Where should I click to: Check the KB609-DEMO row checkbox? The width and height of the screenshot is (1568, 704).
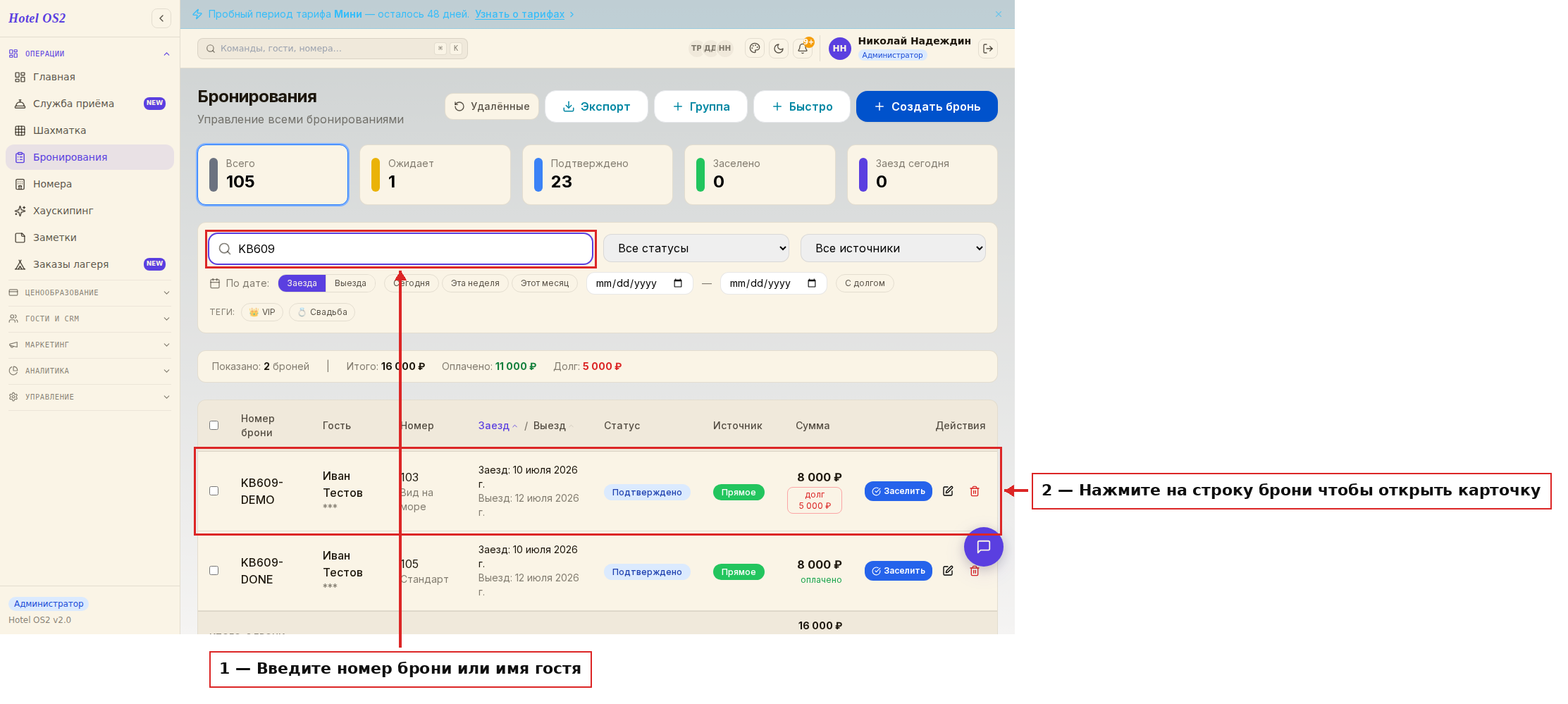[214, 491]
